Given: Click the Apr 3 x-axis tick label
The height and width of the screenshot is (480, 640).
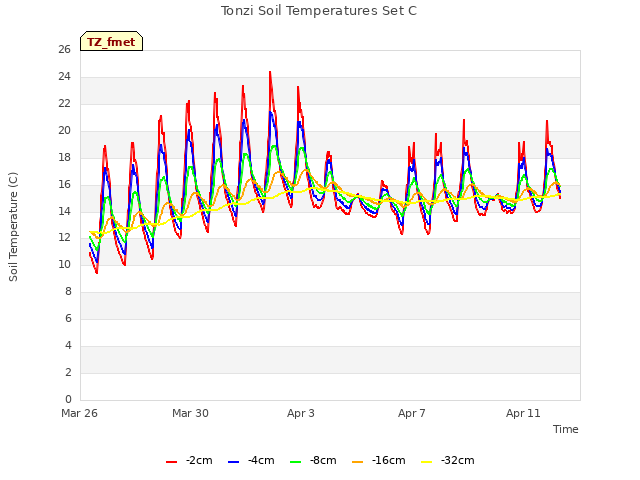Looking at the screenshot, I should (x=301, y=413).
